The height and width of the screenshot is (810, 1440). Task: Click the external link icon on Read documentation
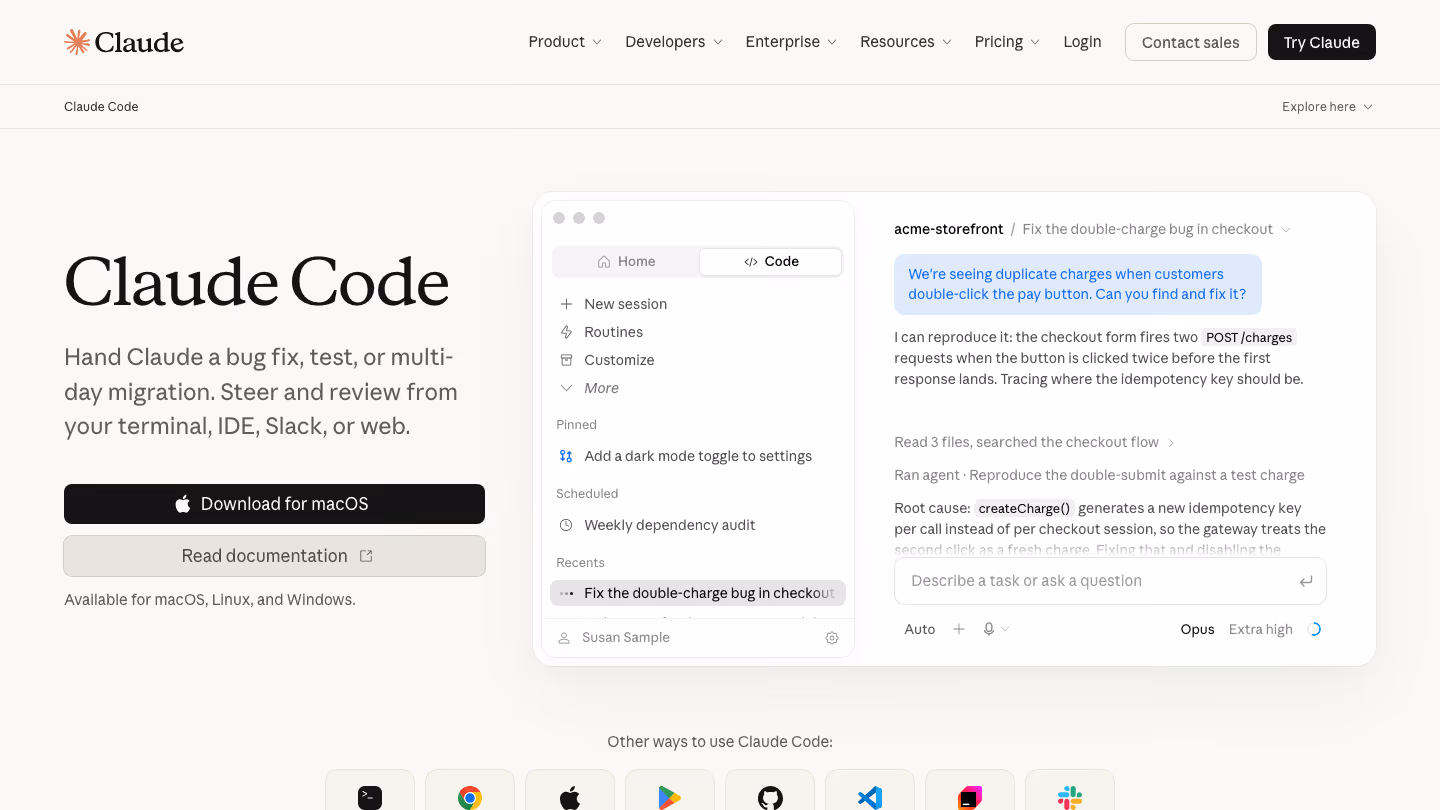(x=366, y=556)
